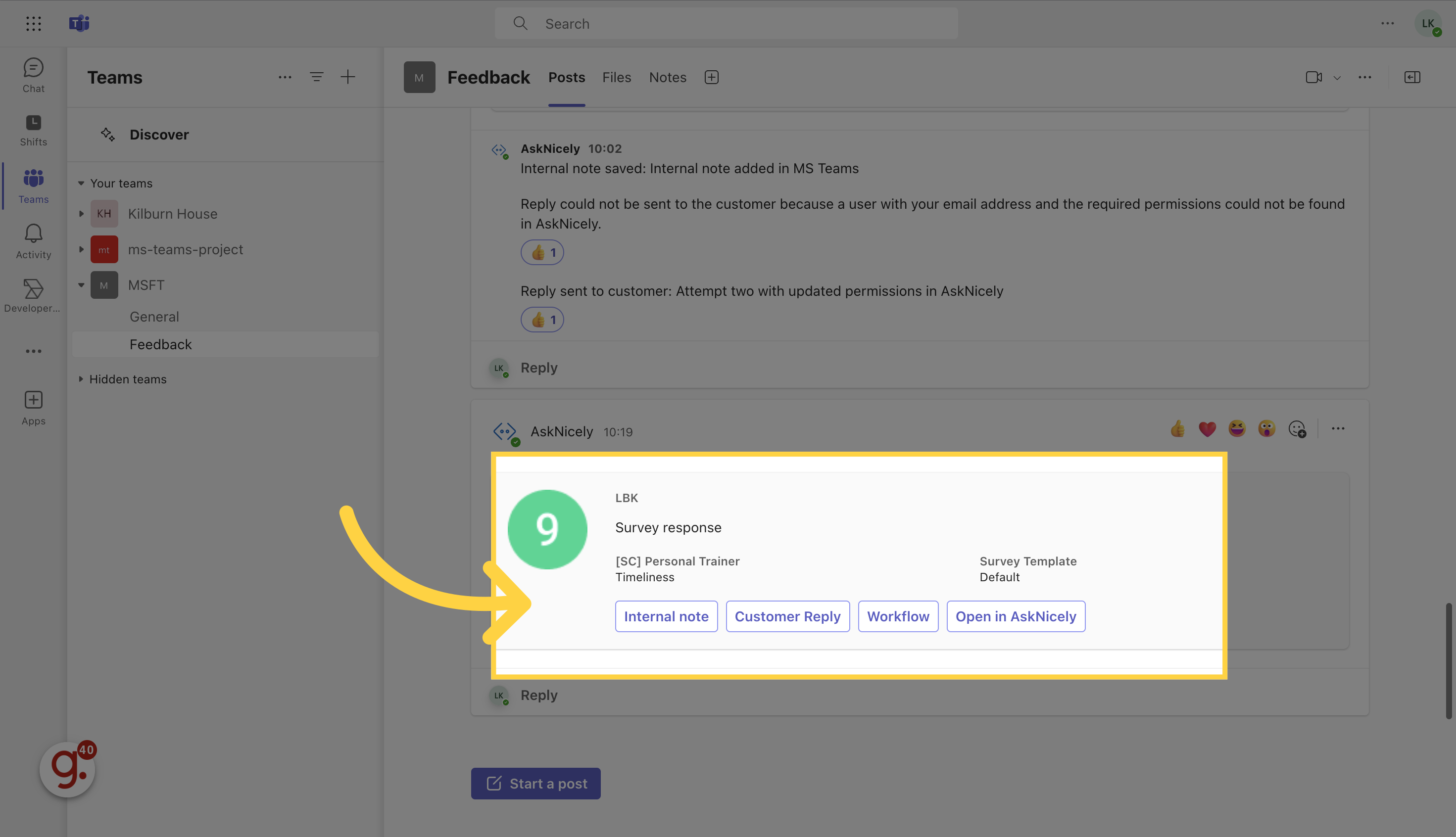
Task: Expand ms-teams-project team
Action: pyautogui.click(x=81, y=249)
